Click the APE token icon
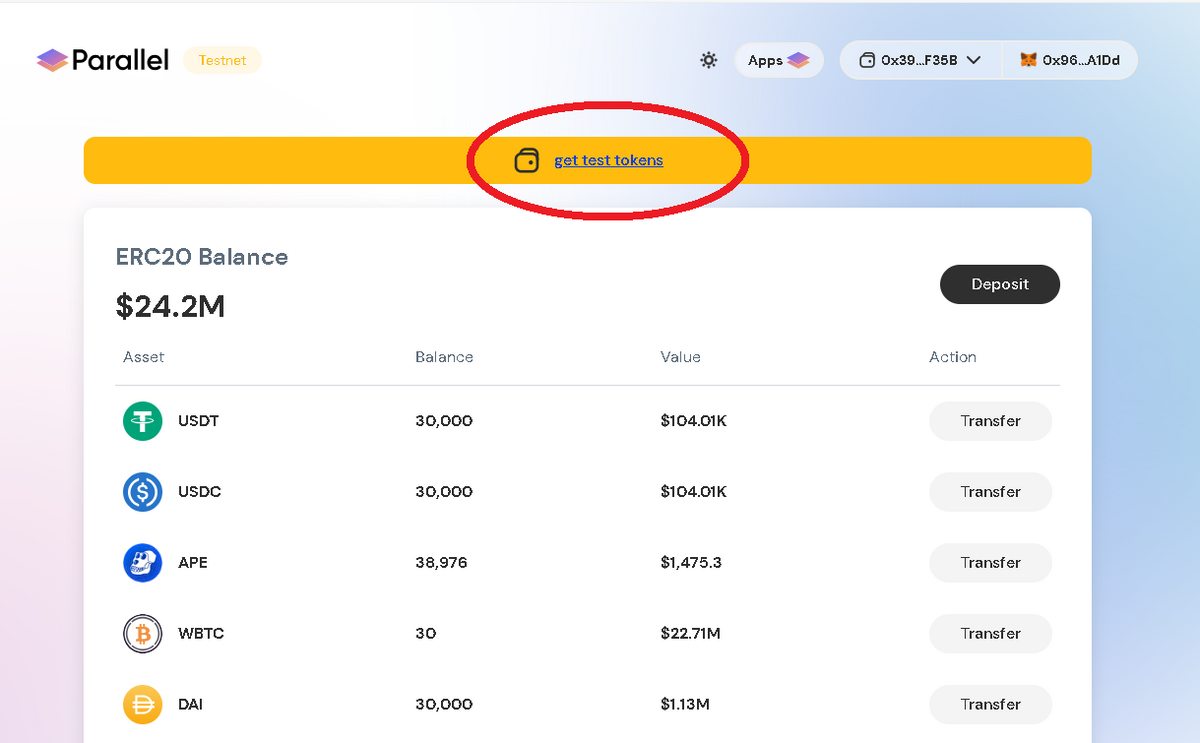 coord(143,563)
